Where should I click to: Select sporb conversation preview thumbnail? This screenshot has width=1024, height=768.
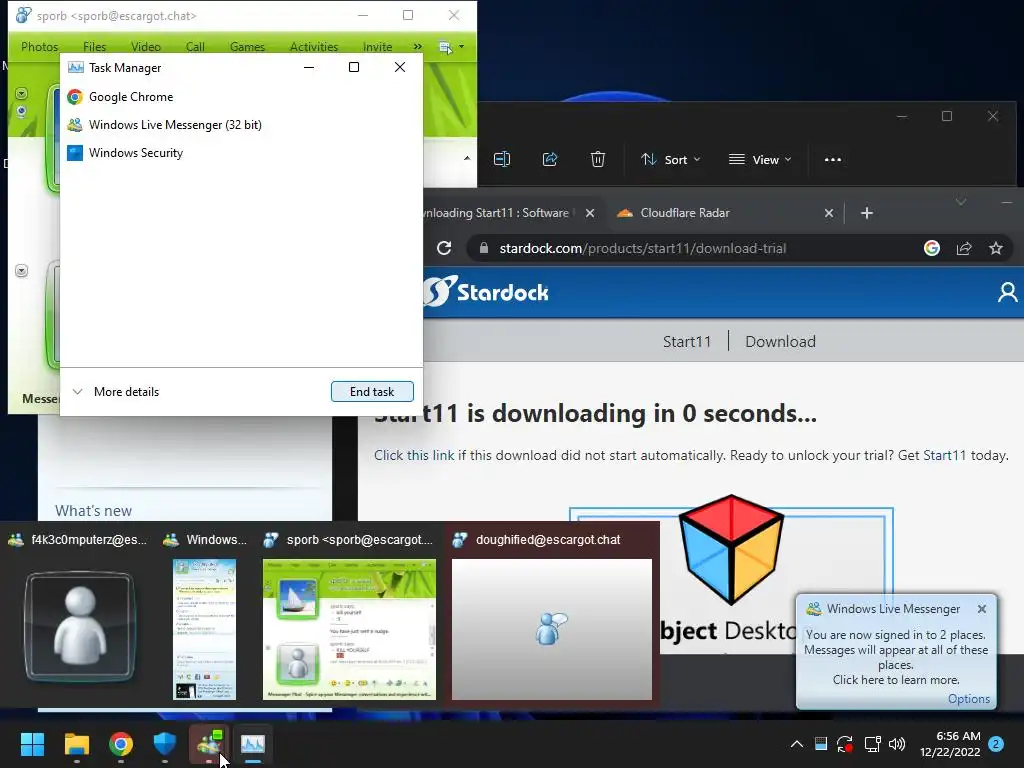[349, 616]
